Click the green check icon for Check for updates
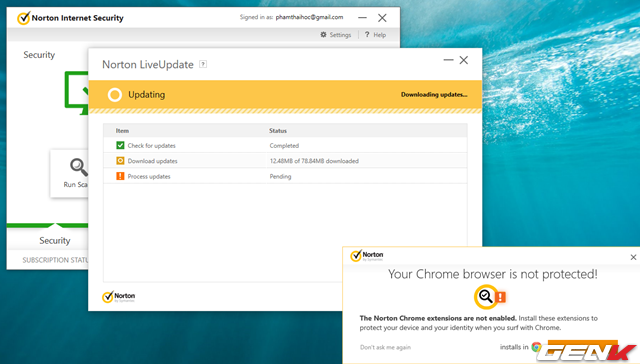This screenshot has width=640, height=364. tap(120, 145)
